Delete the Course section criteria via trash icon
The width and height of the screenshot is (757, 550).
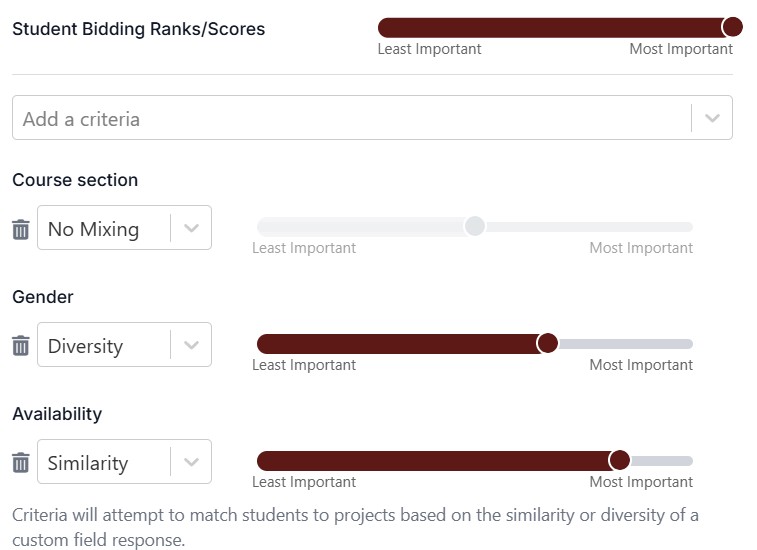(20, 229)
